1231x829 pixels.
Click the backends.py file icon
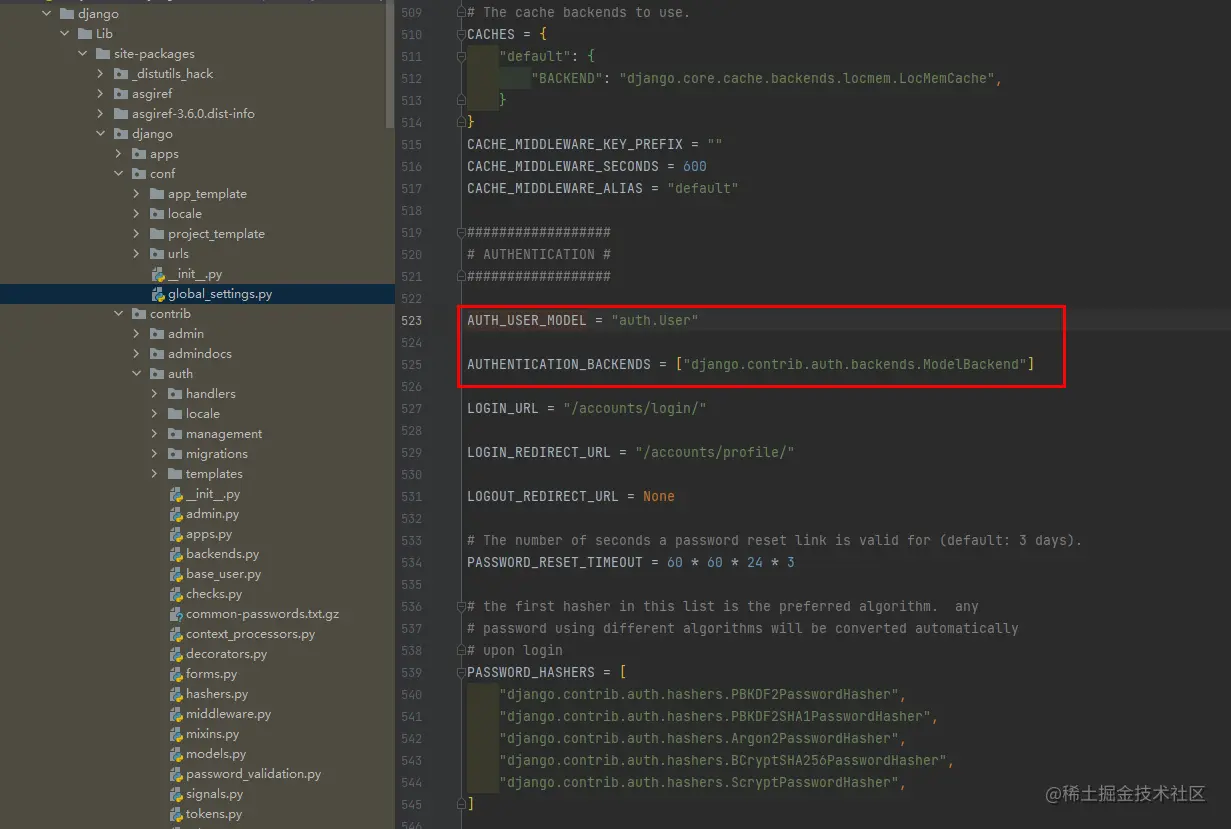coord(176,554)
